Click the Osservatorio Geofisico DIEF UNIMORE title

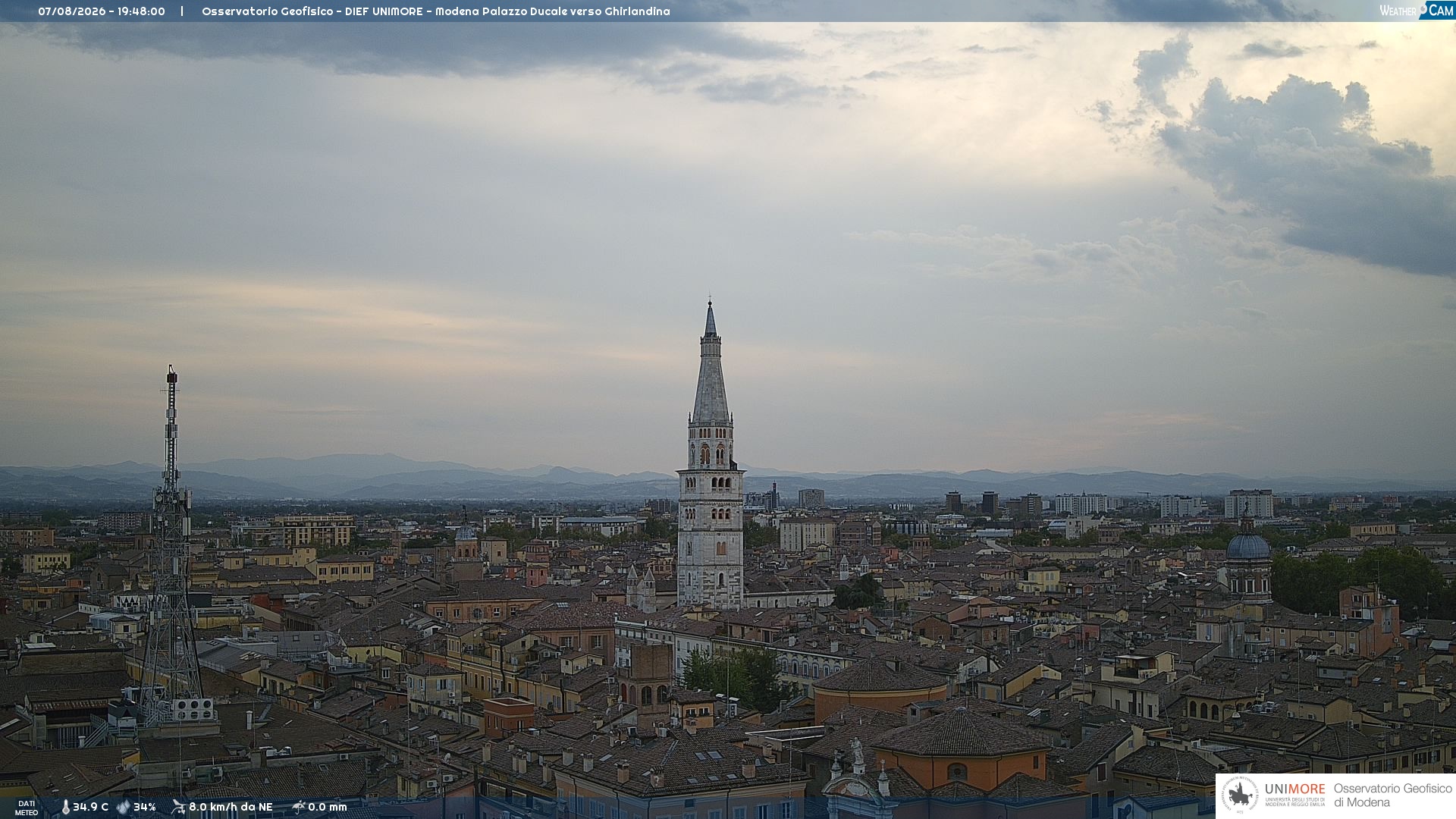(x=436, y=11)
